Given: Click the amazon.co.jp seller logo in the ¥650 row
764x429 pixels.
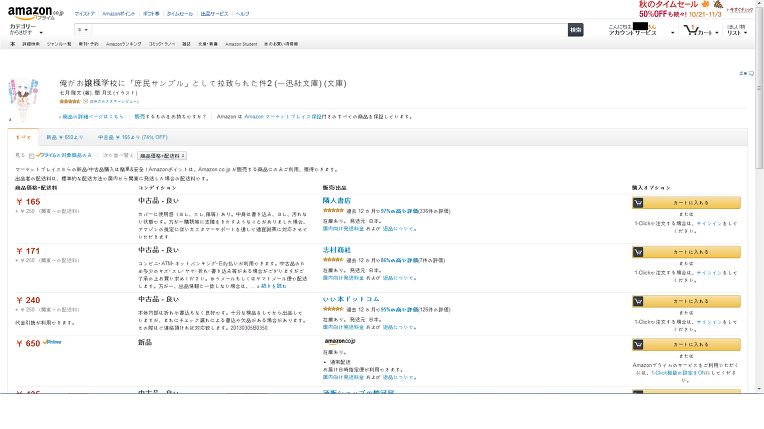Looking at the screenshot, I should (x=340, y=341).
